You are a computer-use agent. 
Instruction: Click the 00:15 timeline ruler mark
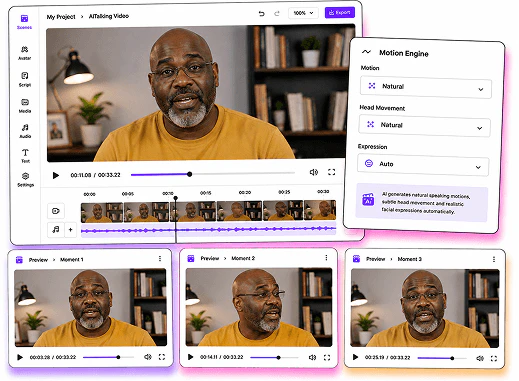click(206, 193)
